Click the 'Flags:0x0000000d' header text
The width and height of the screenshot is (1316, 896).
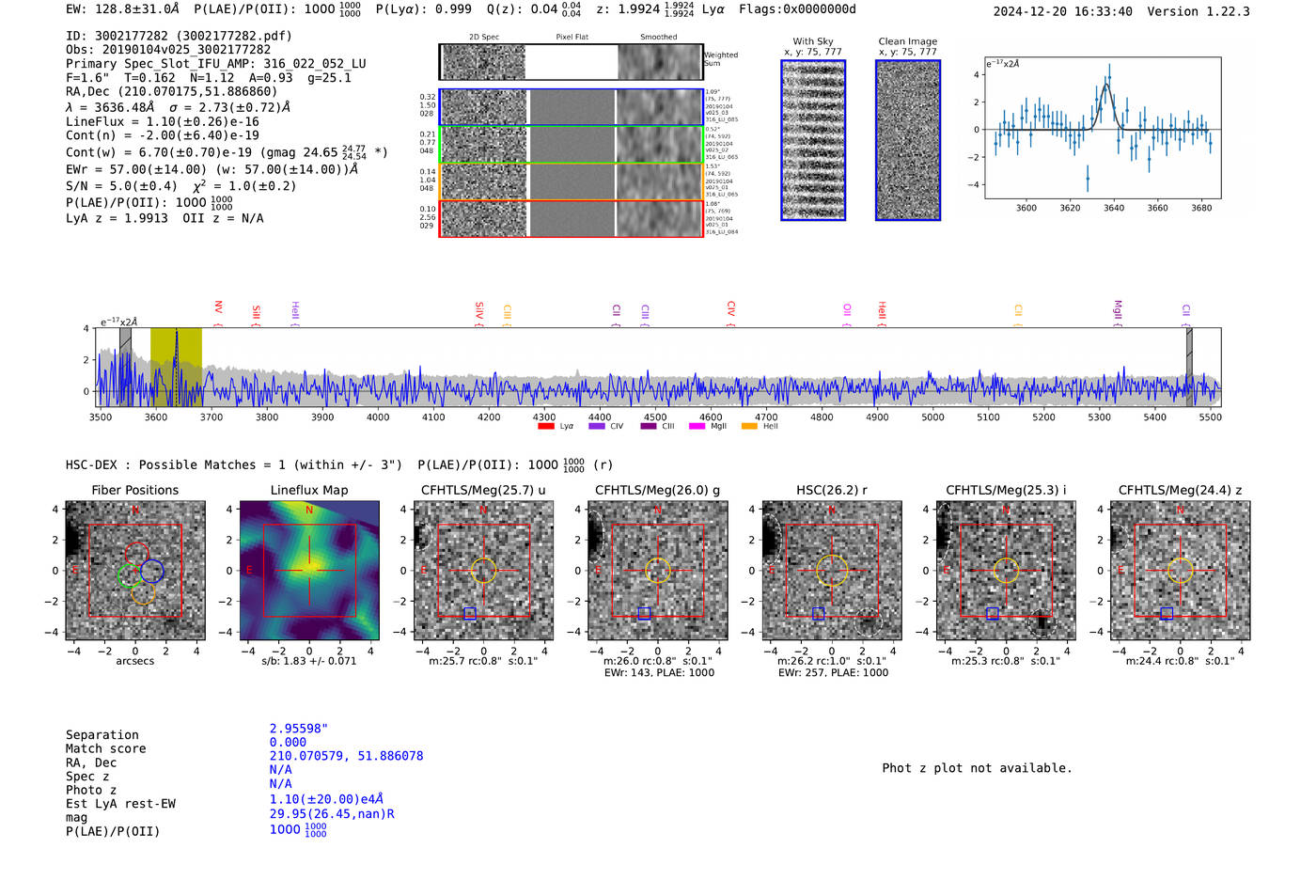(x=797, y=9)
